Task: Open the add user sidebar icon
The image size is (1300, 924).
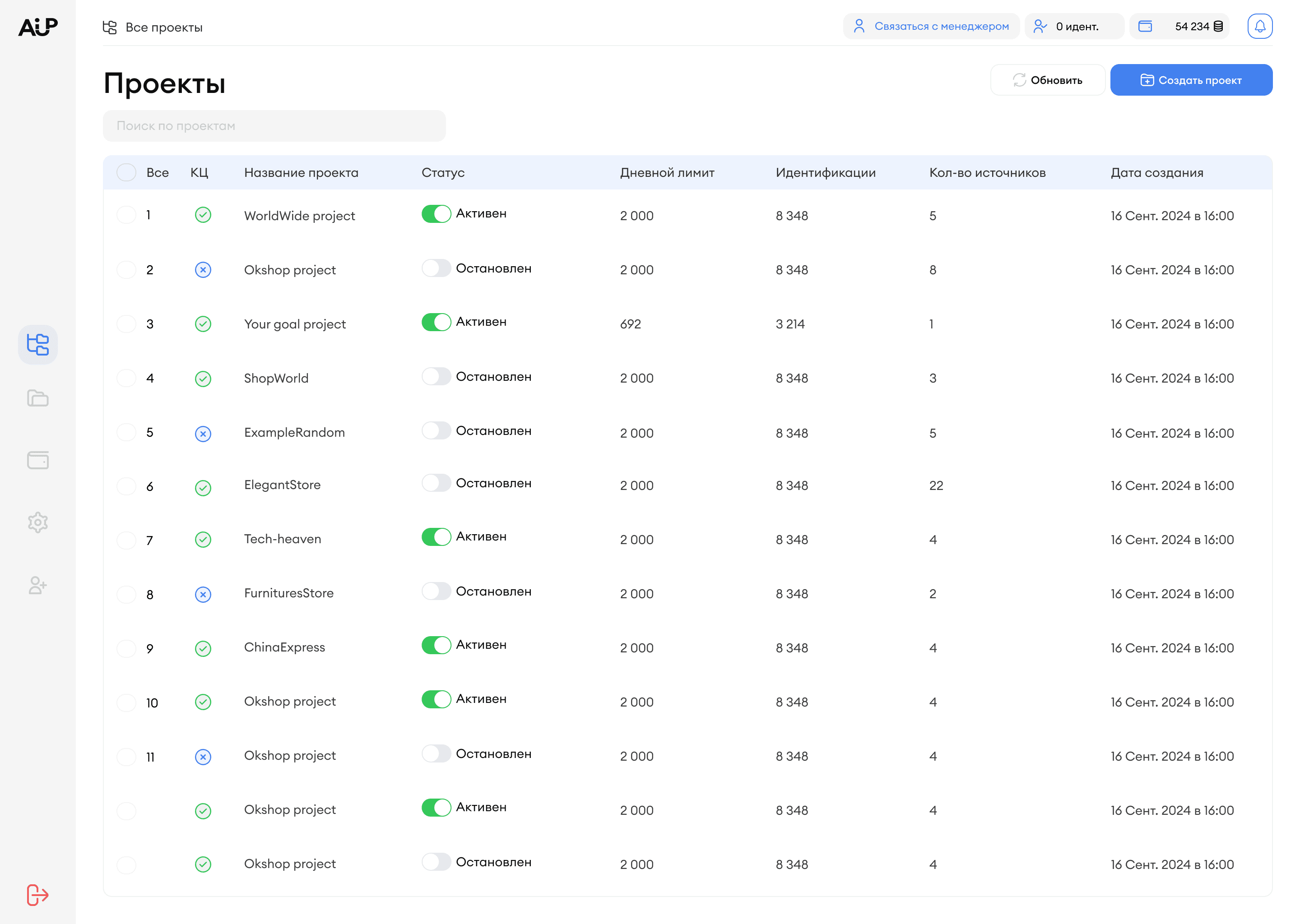Action: click(37, 585)
